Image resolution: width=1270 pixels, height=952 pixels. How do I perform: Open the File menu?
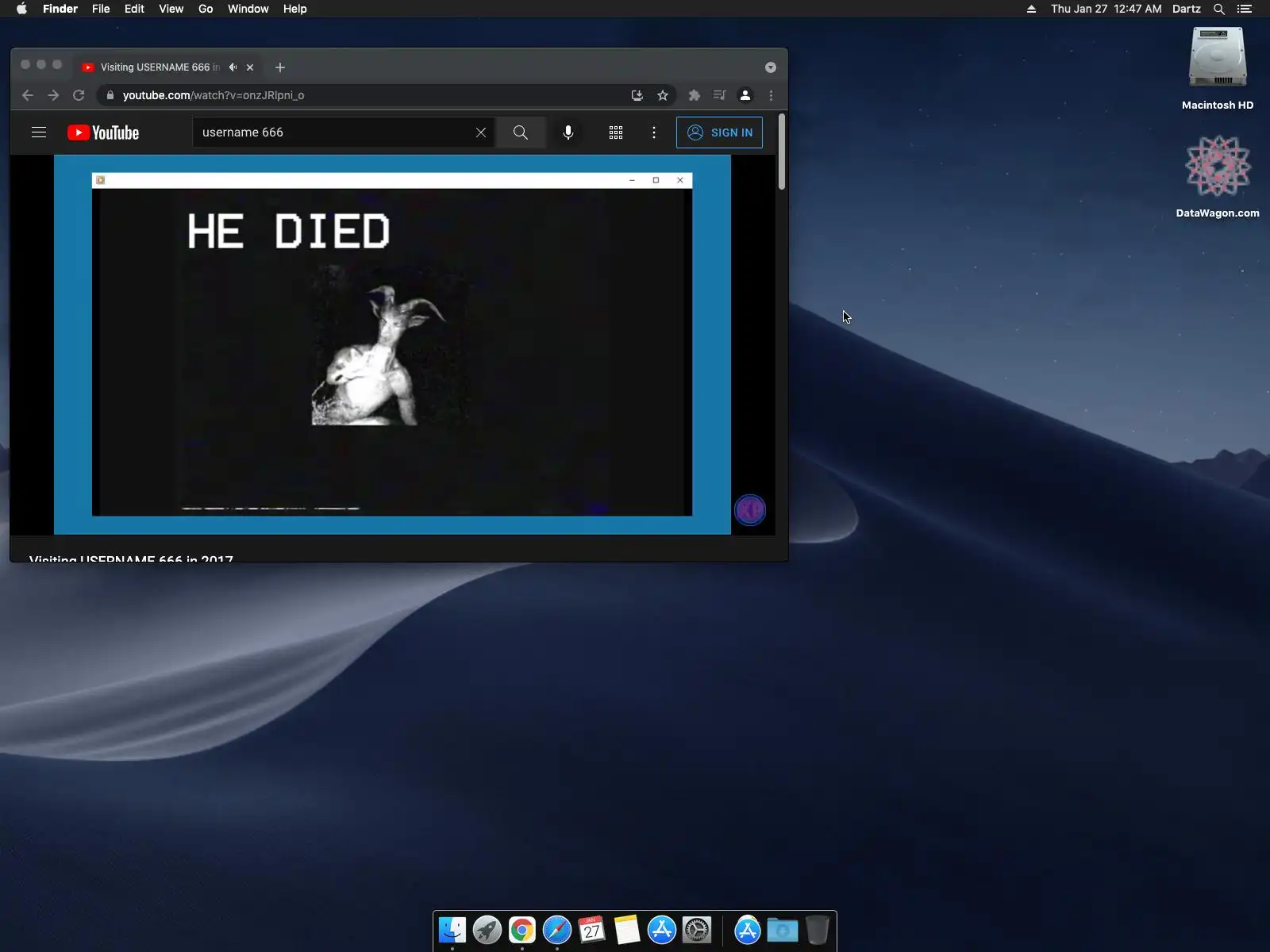click(x=101, y=9)
